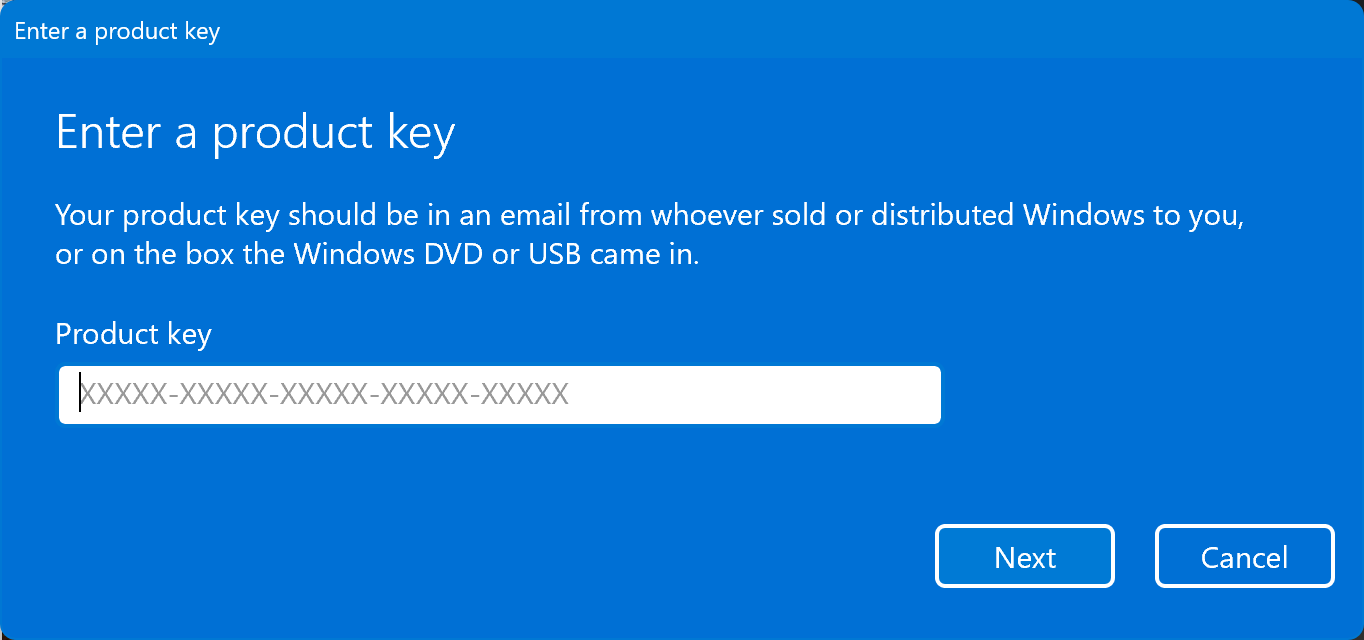Click the word "Enter" in the large heading
Viewport: 1364px width, 640px height.
[109, 132]
